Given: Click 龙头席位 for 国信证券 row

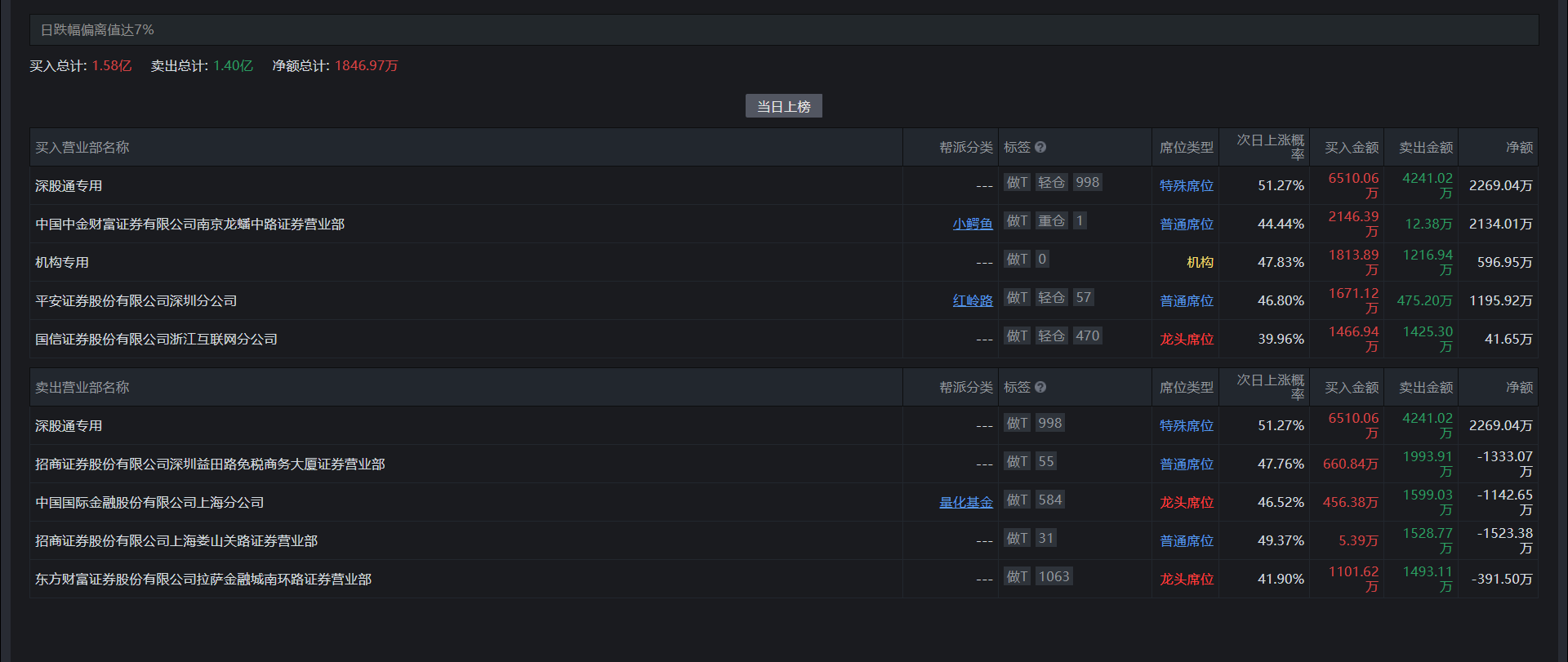Looking at the screenshot, I should tap(1187, 339).
